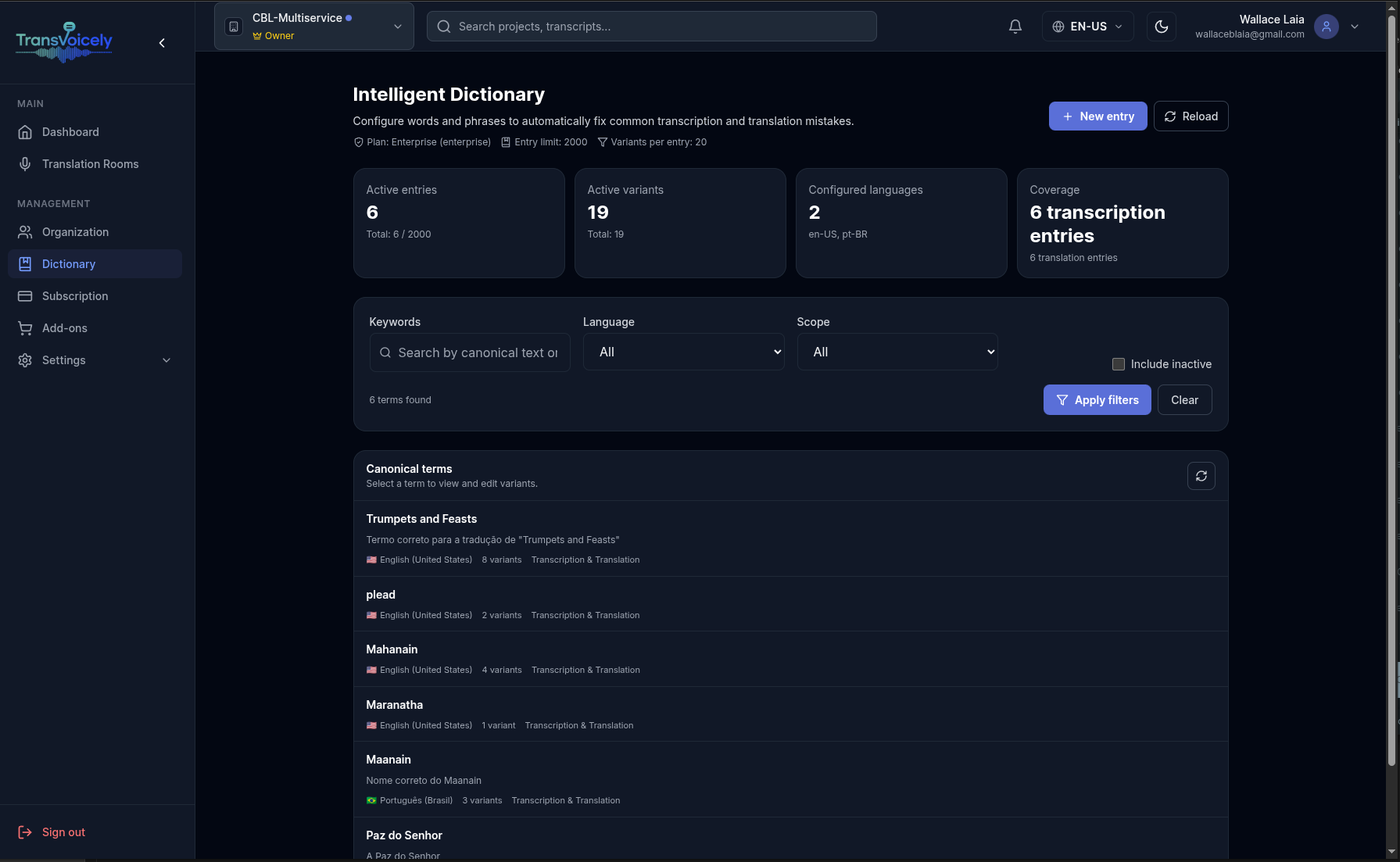Click the TransVoicely logo

tap(64, 42)
